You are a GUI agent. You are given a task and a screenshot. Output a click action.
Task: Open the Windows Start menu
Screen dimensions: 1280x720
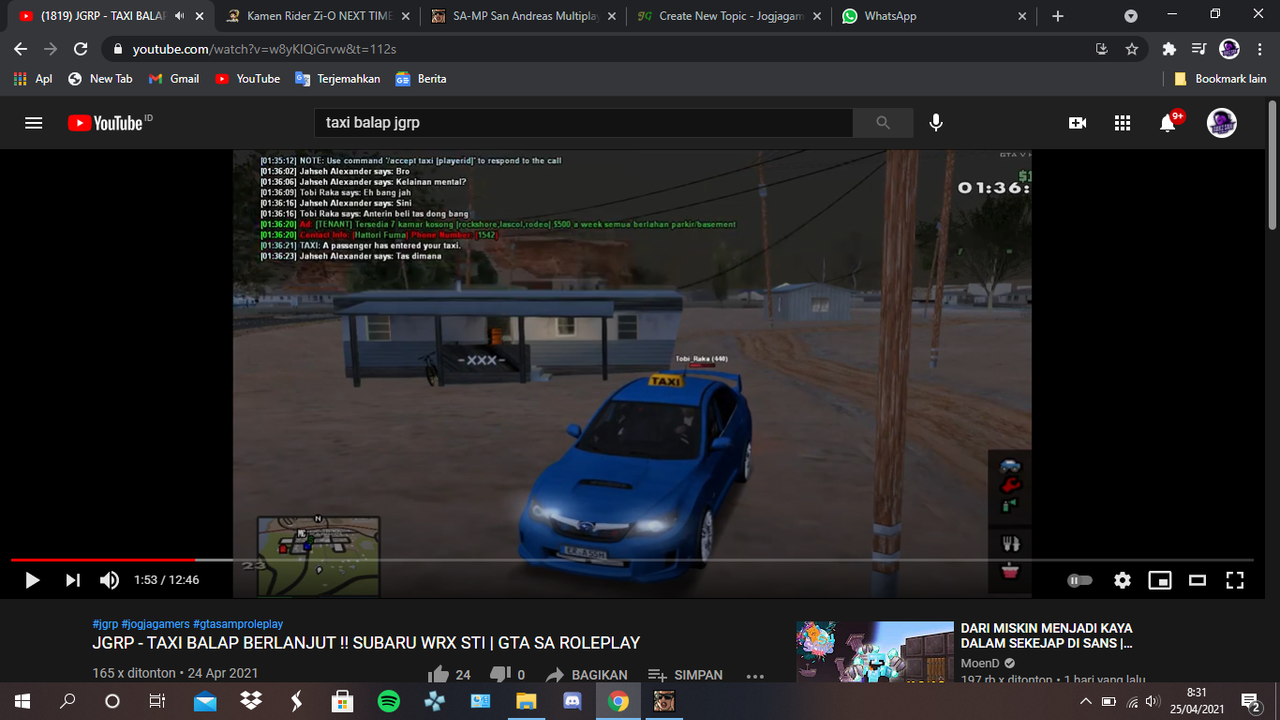coord(22,701)
